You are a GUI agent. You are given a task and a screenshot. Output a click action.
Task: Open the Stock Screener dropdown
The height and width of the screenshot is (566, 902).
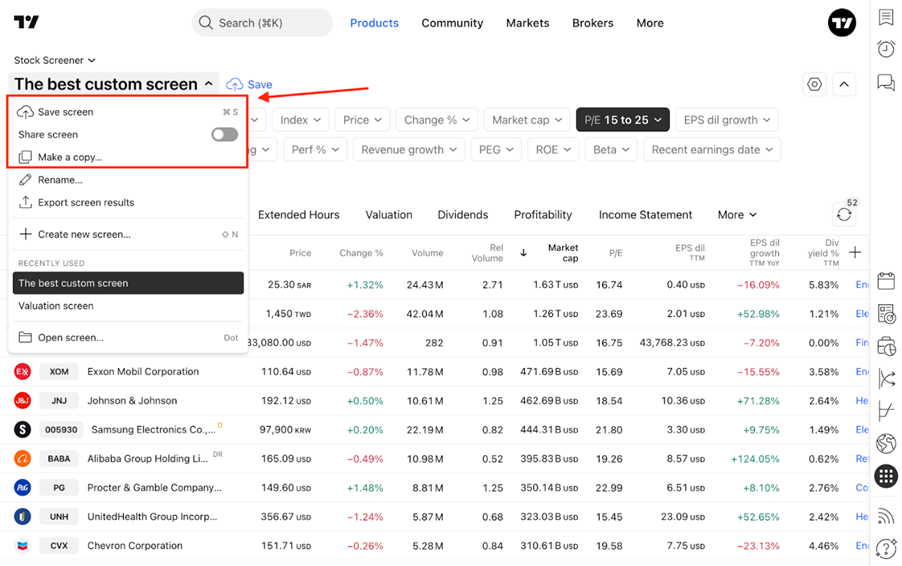(55, 60)
